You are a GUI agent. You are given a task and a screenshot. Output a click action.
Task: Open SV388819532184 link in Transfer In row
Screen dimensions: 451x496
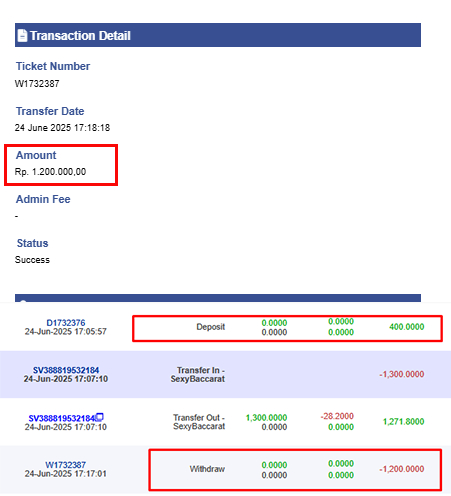pos(66,370)
